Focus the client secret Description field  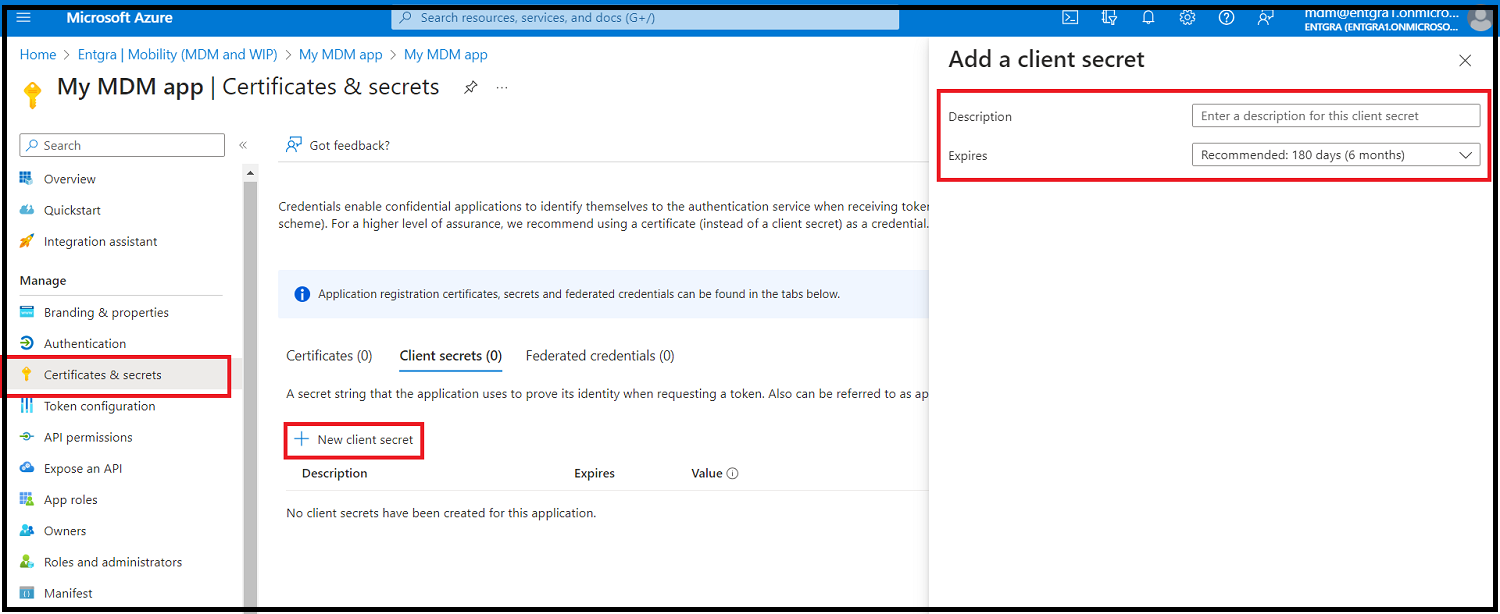coord(1336,116)
